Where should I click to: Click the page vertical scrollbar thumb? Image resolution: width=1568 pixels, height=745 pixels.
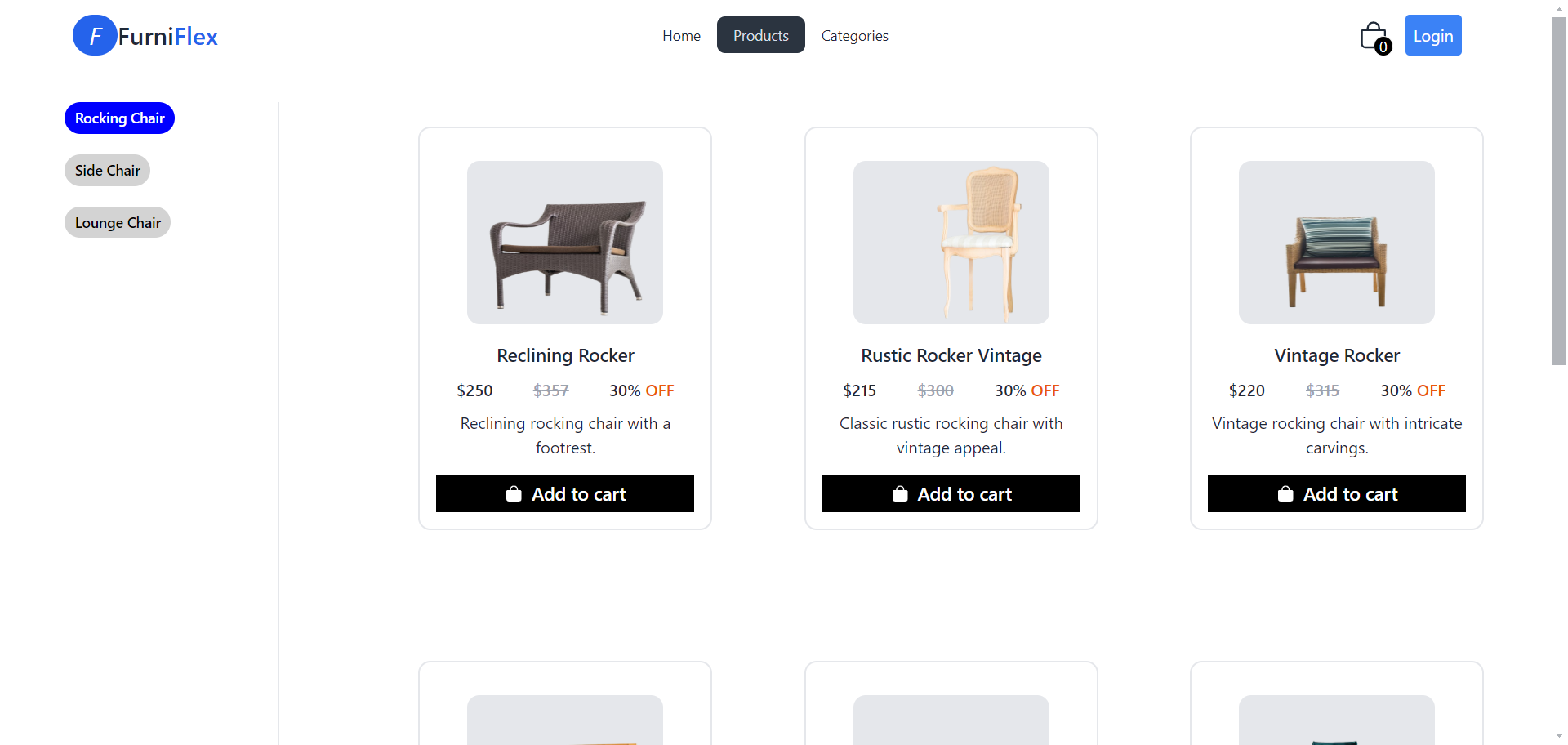click(x=1559, y=190)
